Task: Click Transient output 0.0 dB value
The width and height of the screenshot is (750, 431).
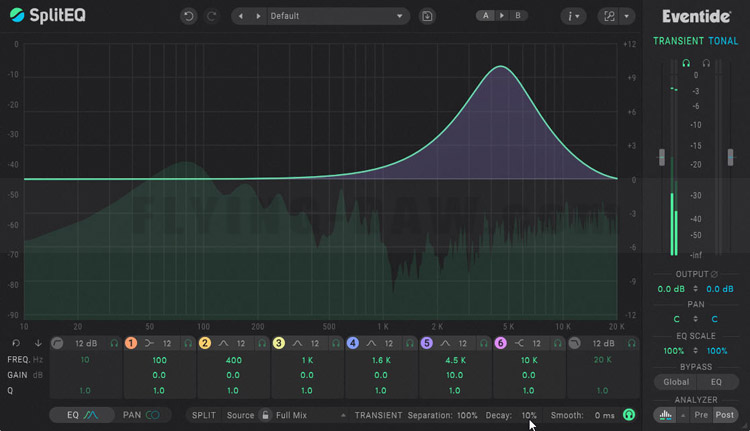Action: (x=671, y=289)
